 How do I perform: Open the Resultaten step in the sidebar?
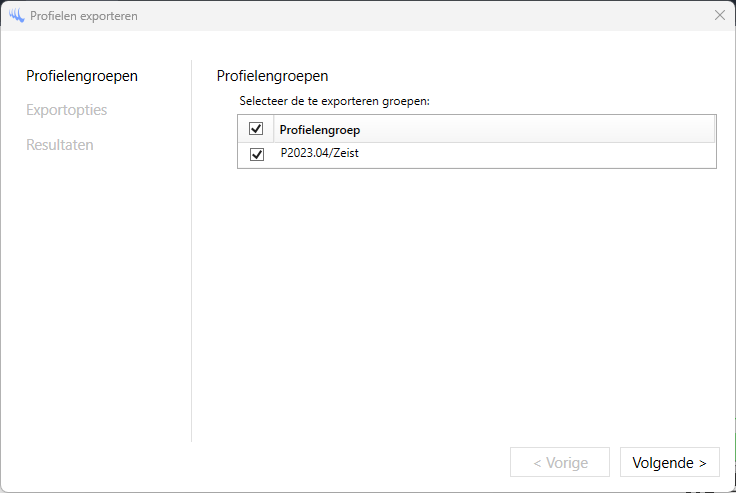(x=60, y=145)
